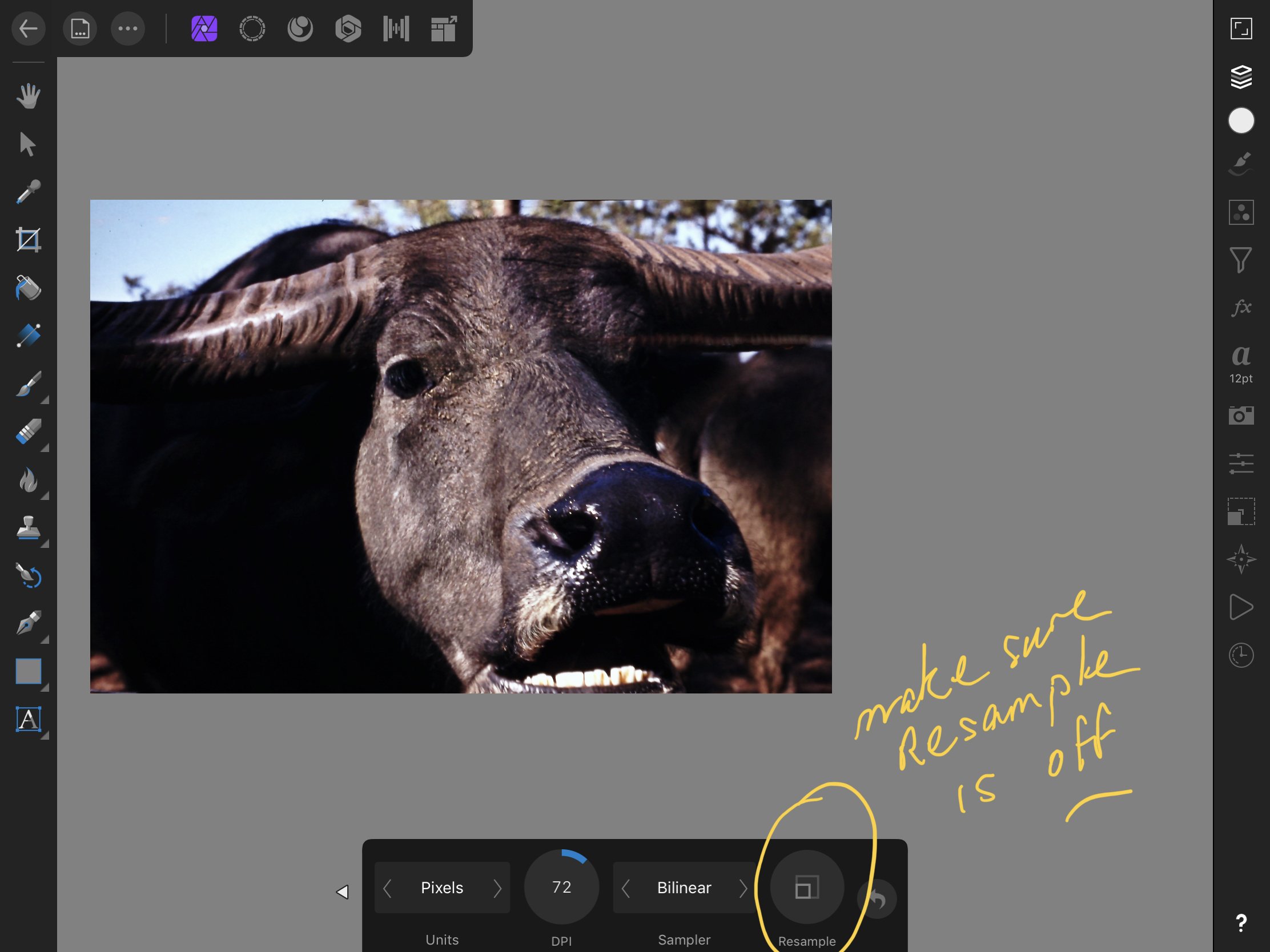
Task: Open the Navigator compass studio
Action: (1241, 559)
